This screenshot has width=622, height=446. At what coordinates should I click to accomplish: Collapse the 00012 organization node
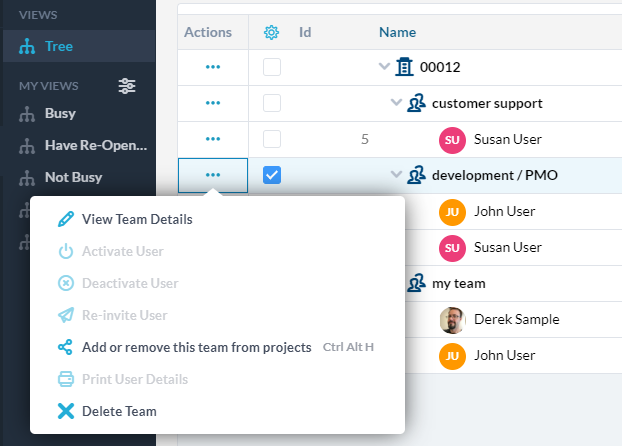coord(385,67)
